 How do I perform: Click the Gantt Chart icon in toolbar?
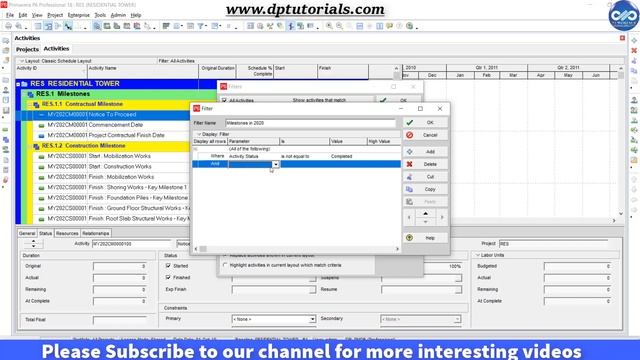click(x=48, y=26)
